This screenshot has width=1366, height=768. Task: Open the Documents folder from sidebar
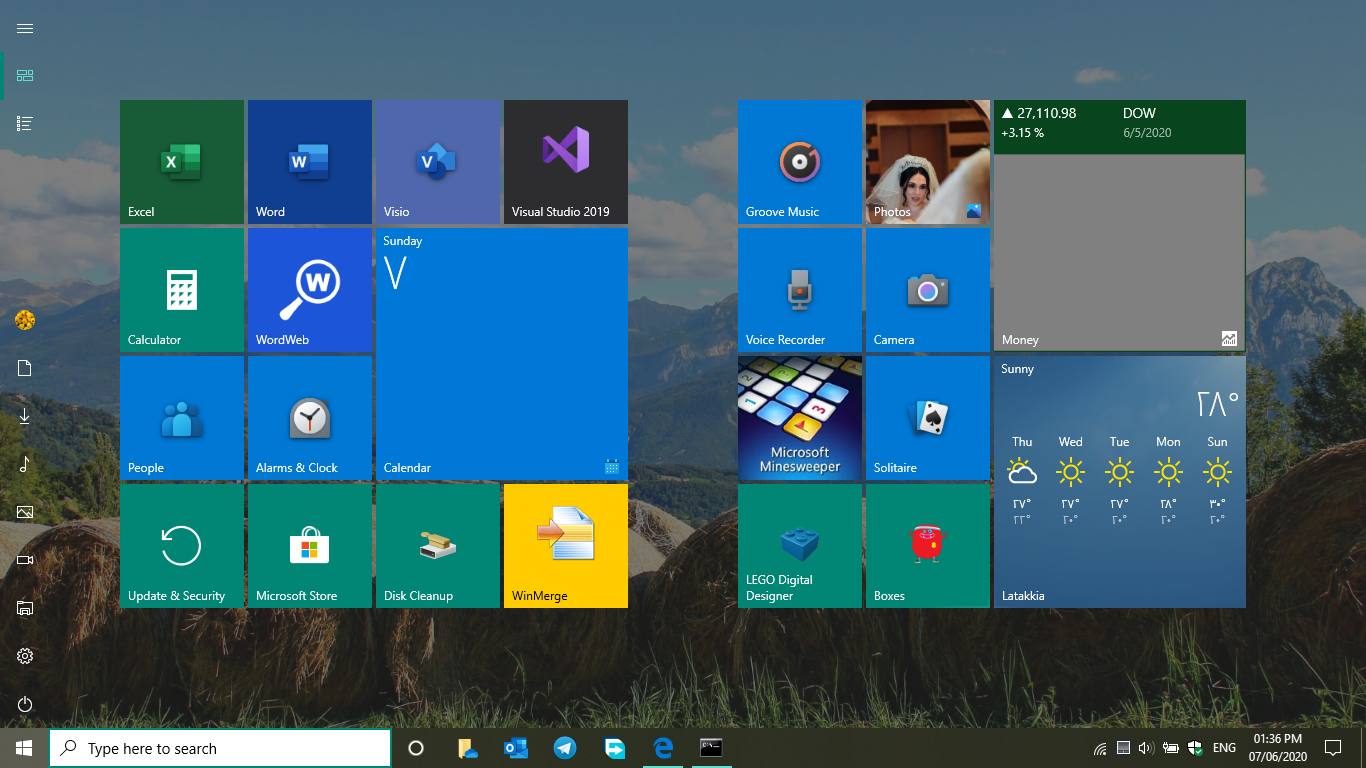coord(25,368)
